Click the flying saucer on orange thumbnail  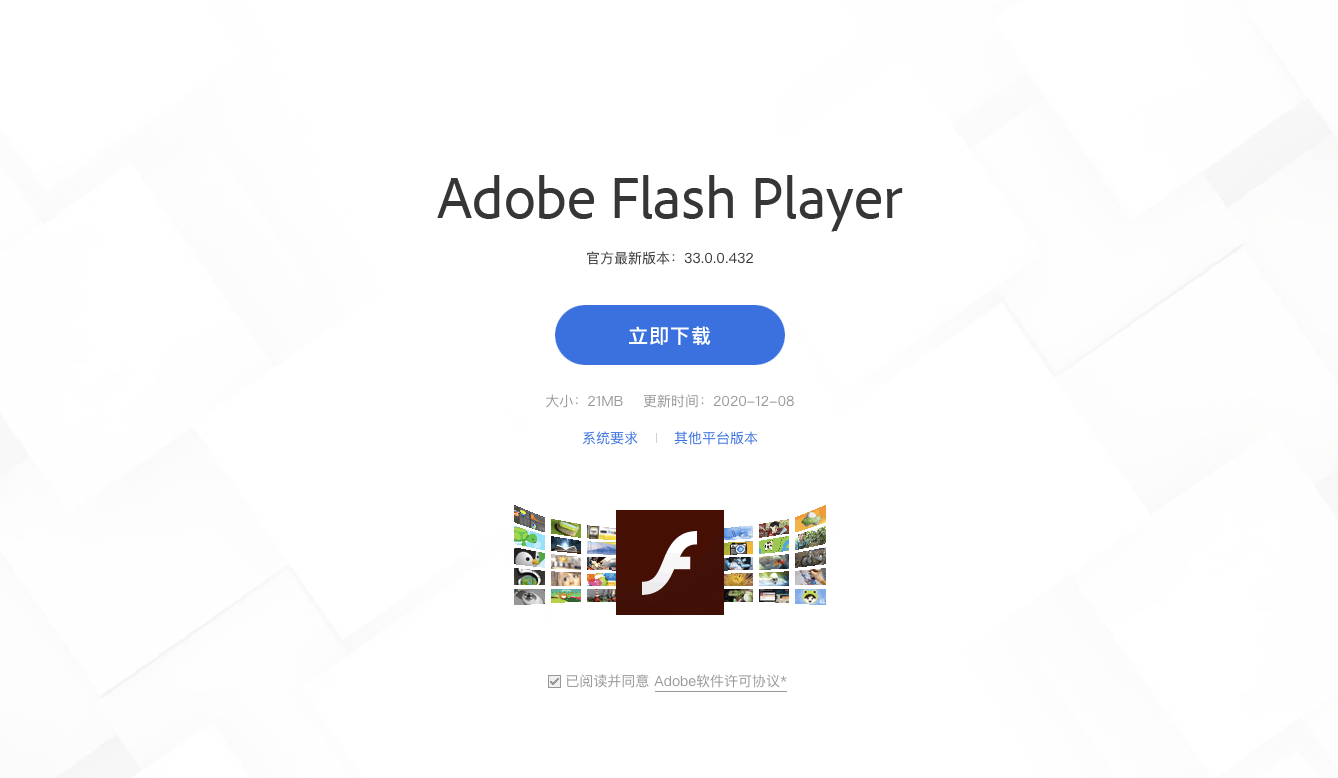810,518
